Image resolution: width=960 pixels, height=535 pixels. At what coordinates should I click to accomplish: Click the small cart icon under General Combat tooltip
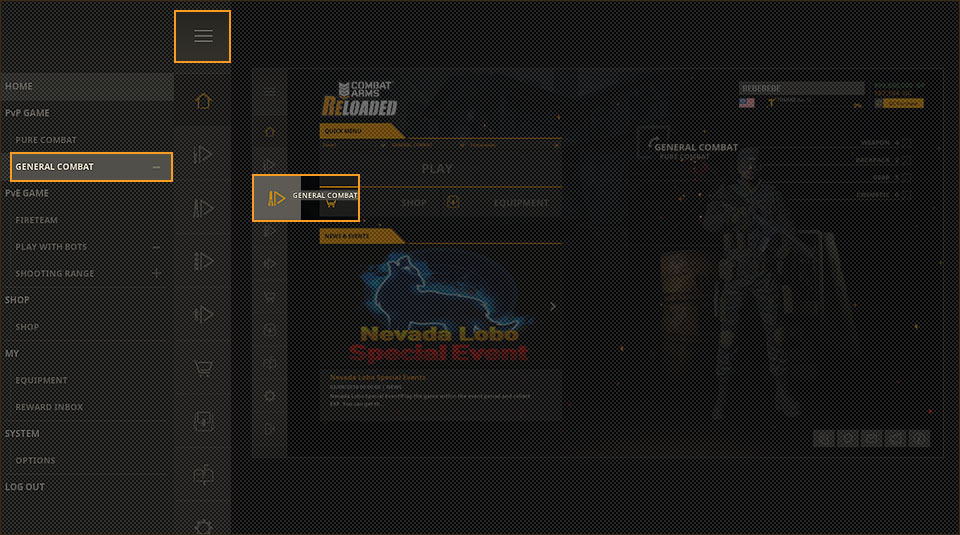click(331, 204)
